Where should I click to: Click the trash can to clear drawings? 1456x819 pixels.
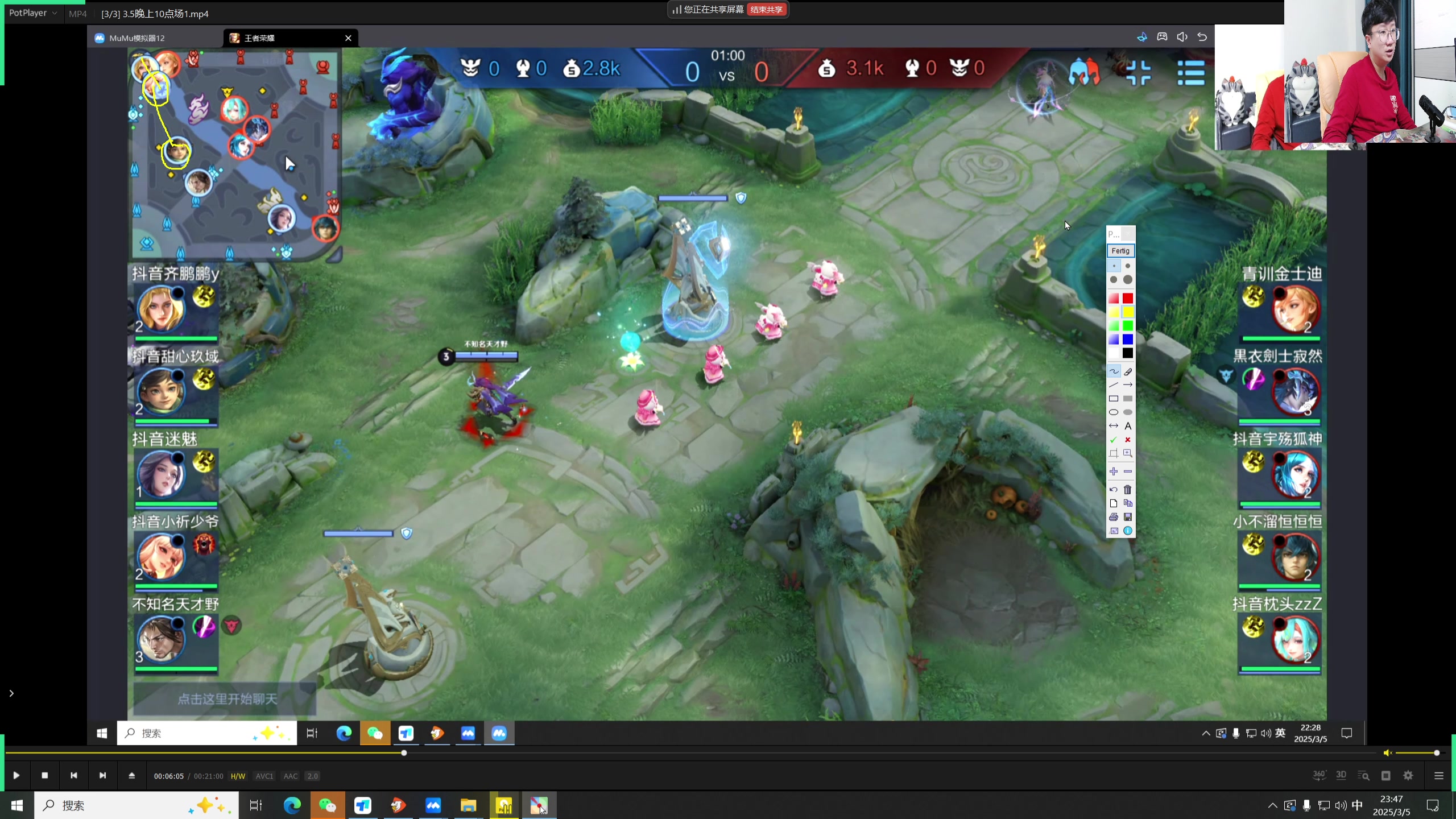[x=1128, y=490]
